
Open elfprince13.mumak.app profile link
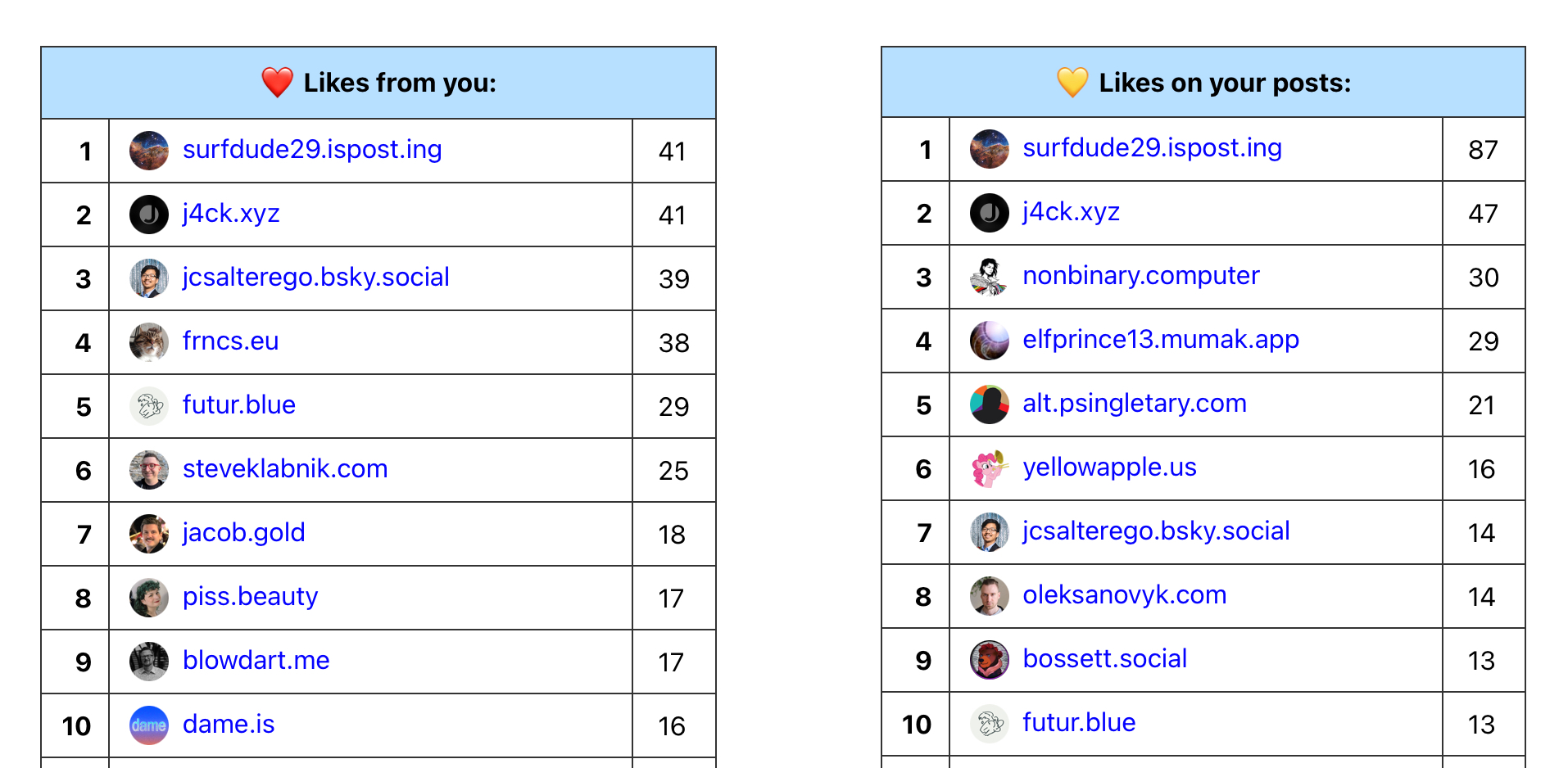point(1160,340)
